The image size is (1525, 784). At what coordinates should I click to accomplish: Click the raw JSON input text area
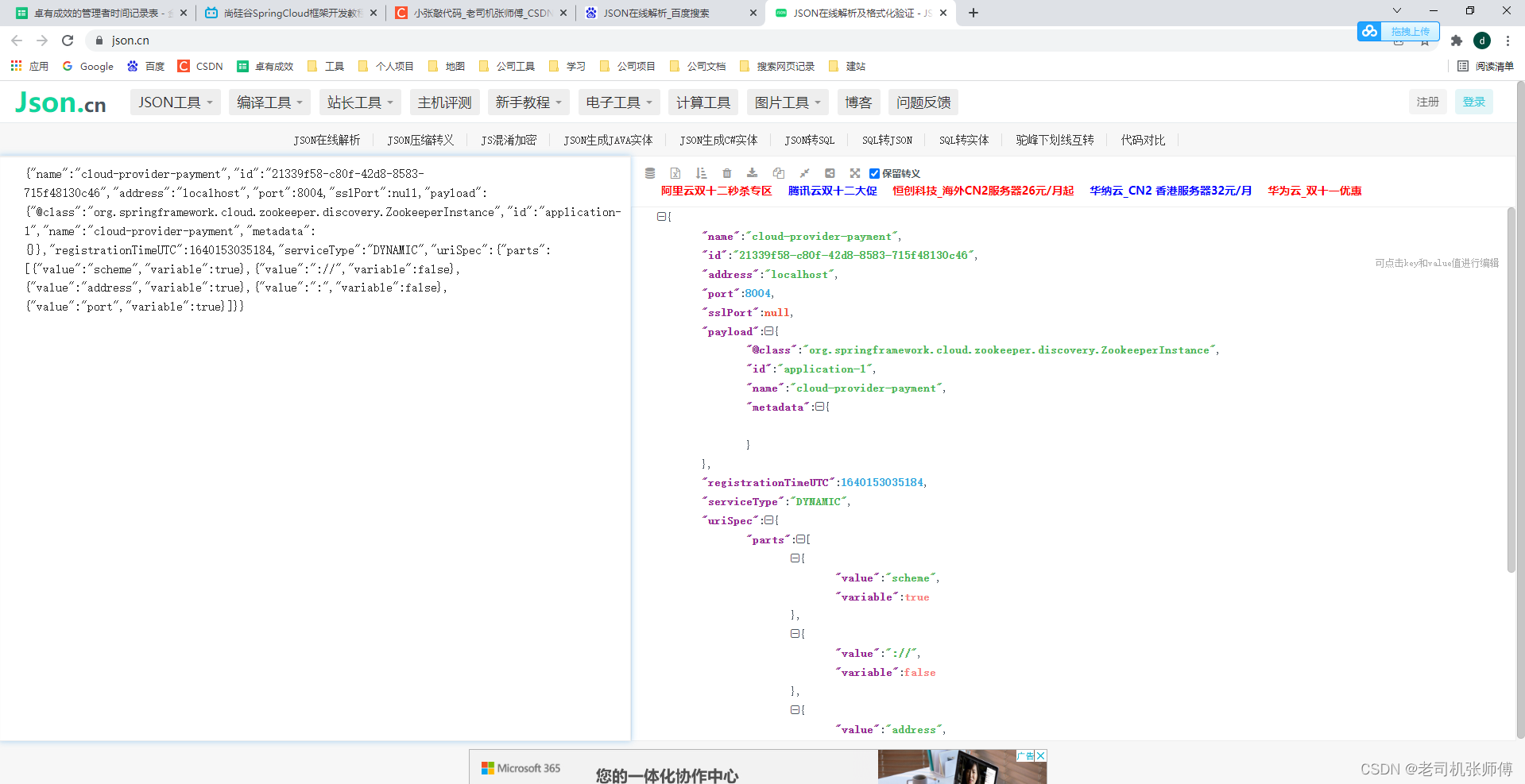coord(315,449)
